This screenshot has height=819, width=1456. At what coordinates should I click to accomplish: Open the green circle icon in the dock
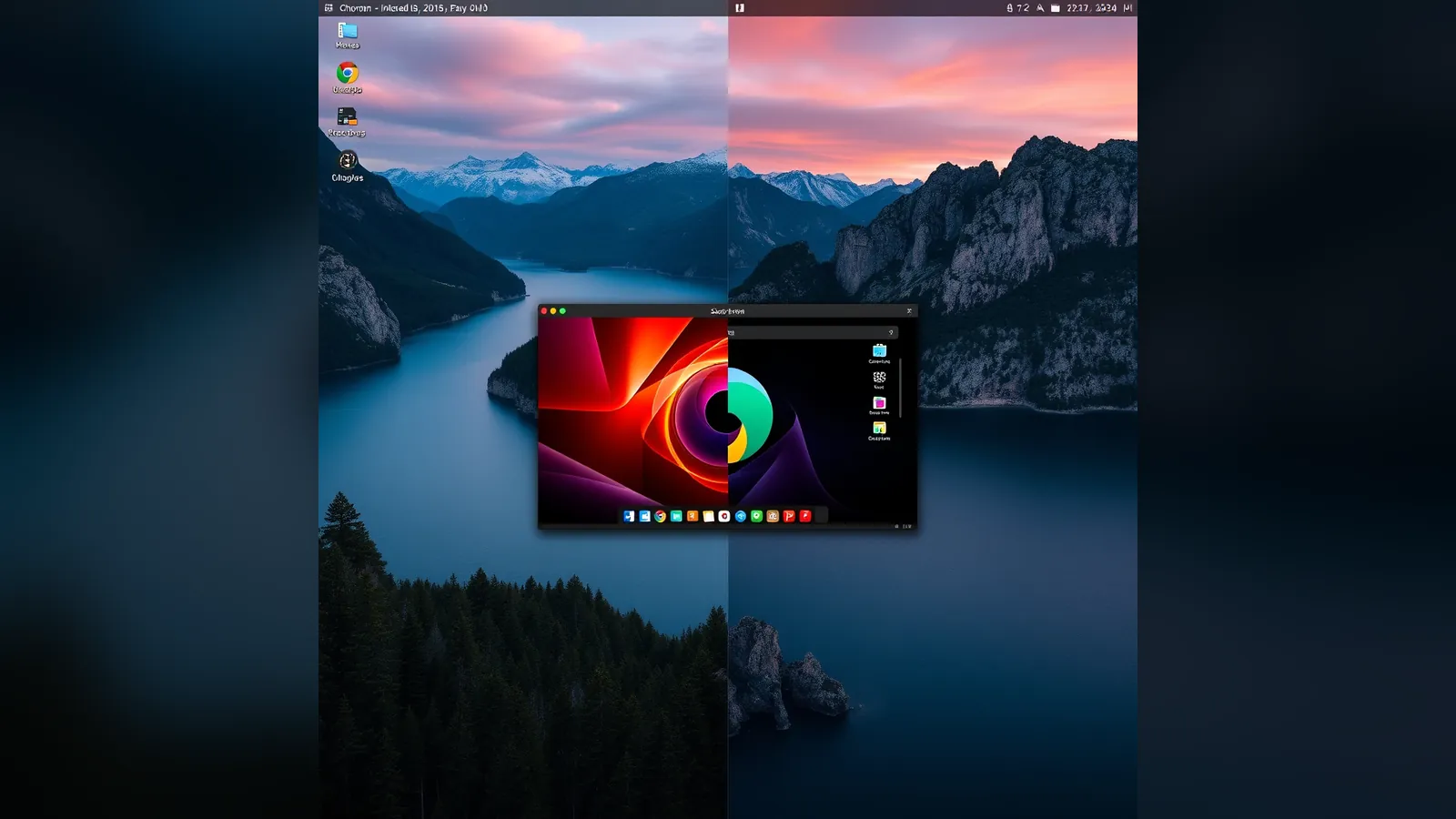(756, 516)
